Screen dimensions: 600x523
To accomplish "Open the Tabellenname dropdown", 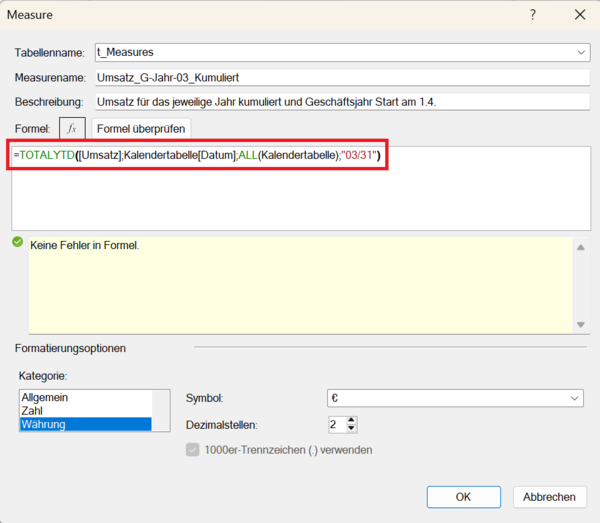I will coord(581,52).
